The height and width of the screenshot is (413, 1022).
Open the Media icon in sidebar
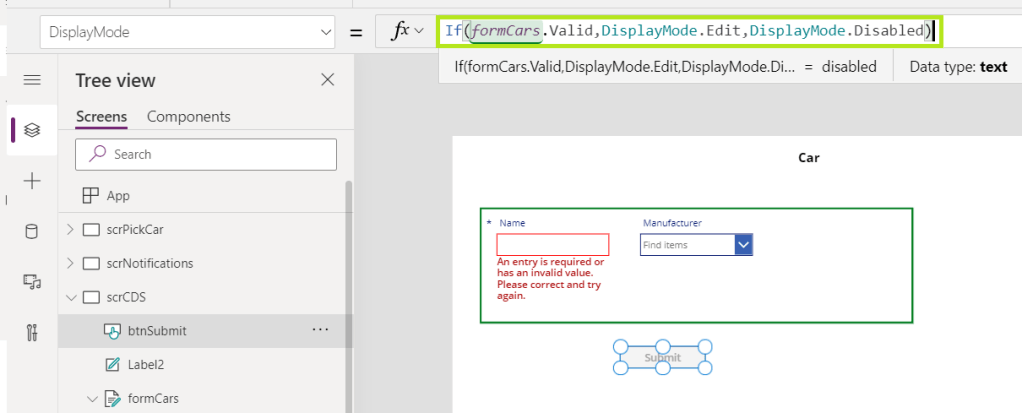pyautogui.click(x=31, y=283)
